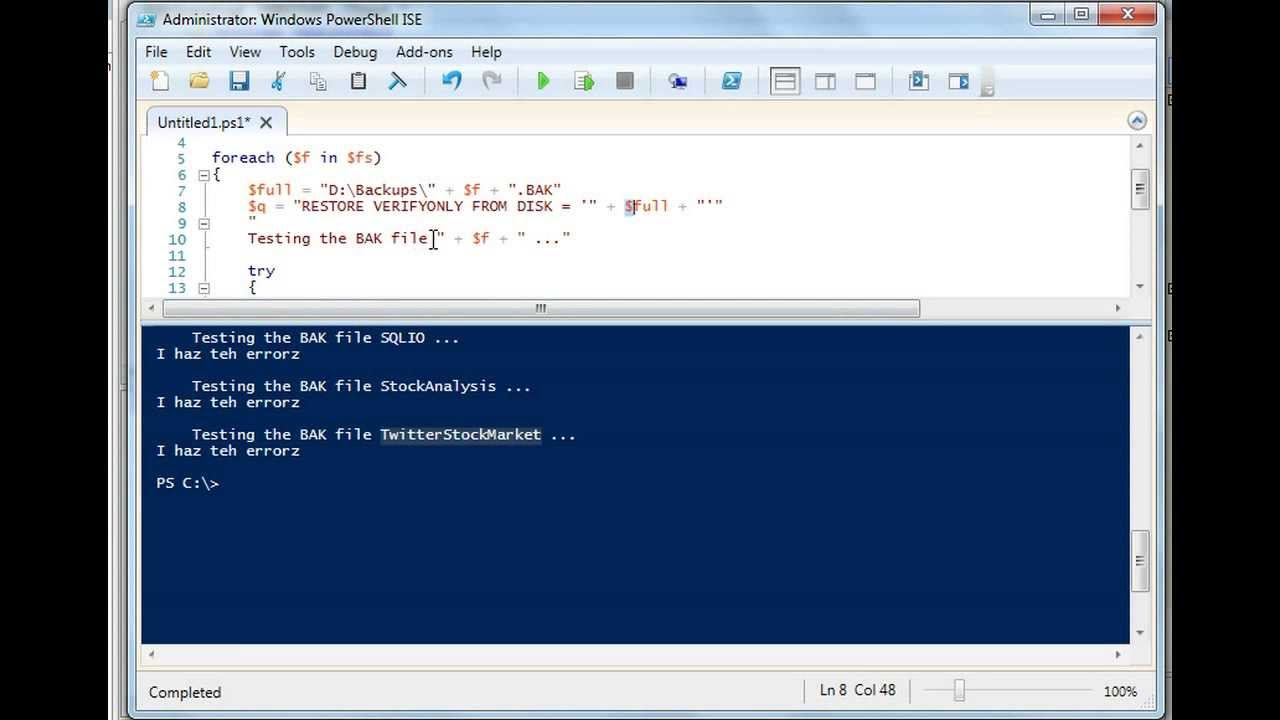Screen dimensions: 1280x720
Task: Click the script pane horizontal scrollbar thumb
Action: click(x=541, y=308)
